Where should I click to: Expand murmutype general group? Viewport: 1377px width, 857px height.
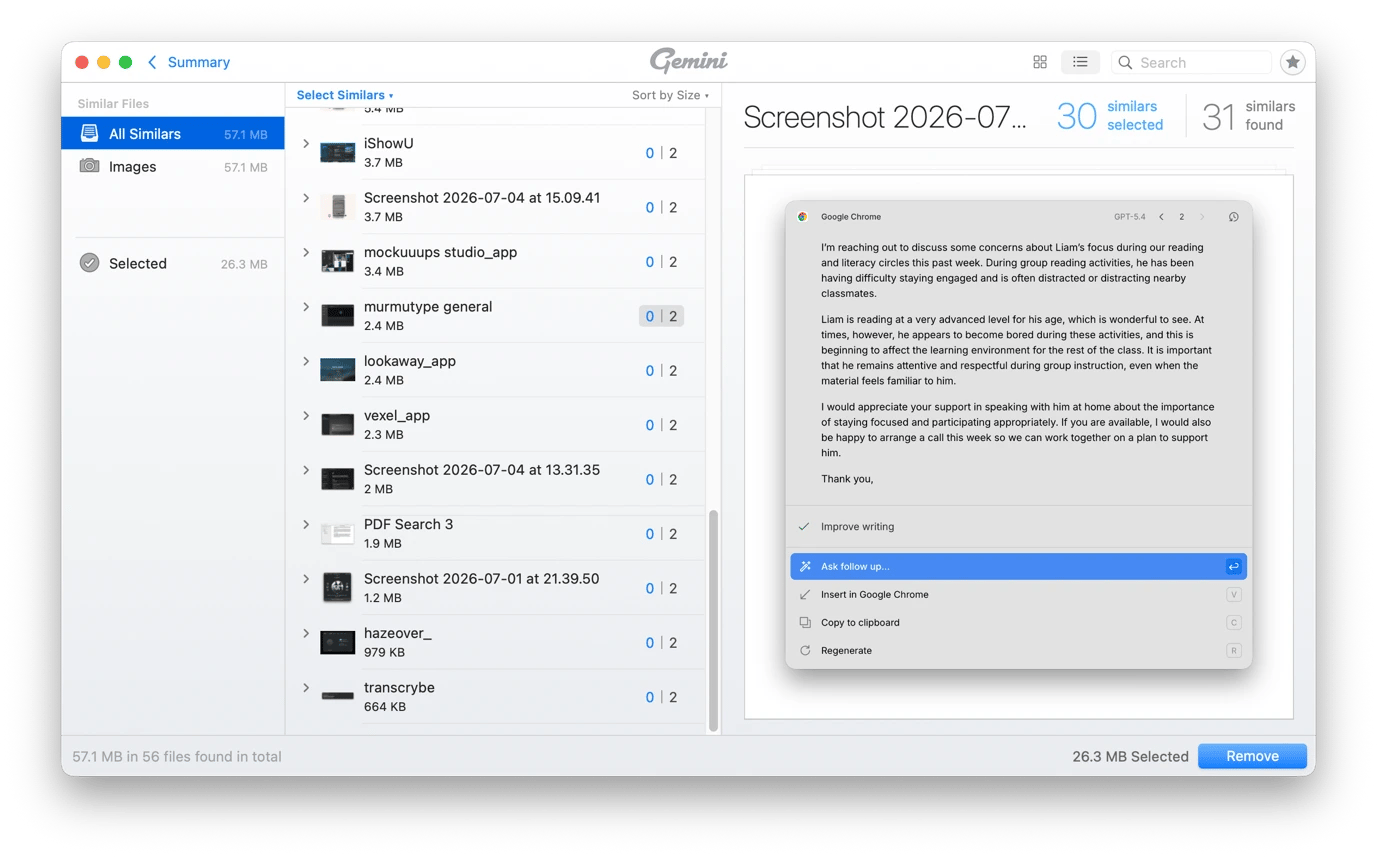pyautogui.click(x=306, y=307)
